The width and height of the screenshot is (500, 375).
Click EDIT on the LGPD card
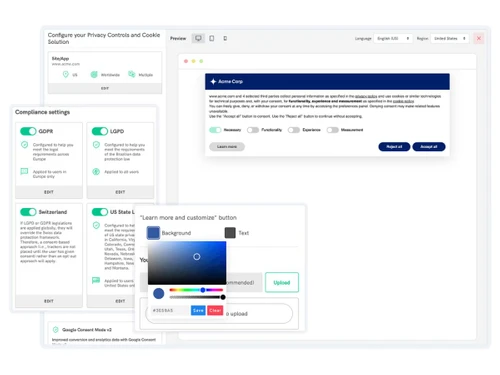[120, 192]
